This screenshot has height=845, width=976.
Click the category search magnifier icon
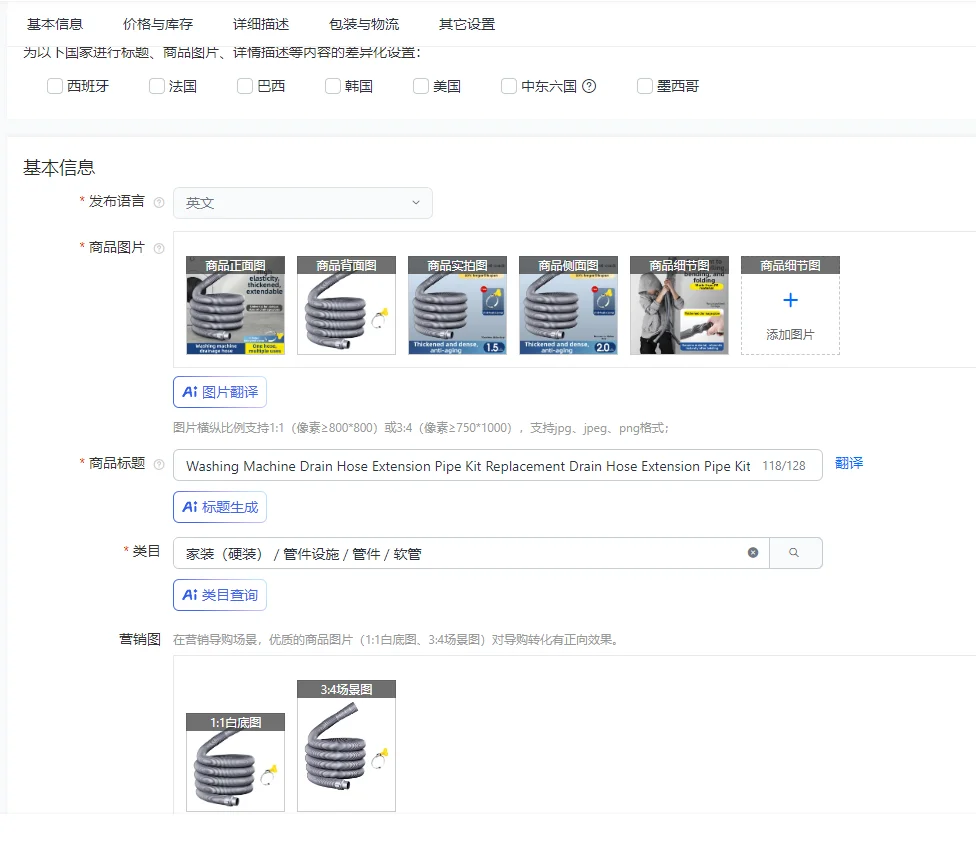coord(795,553)
